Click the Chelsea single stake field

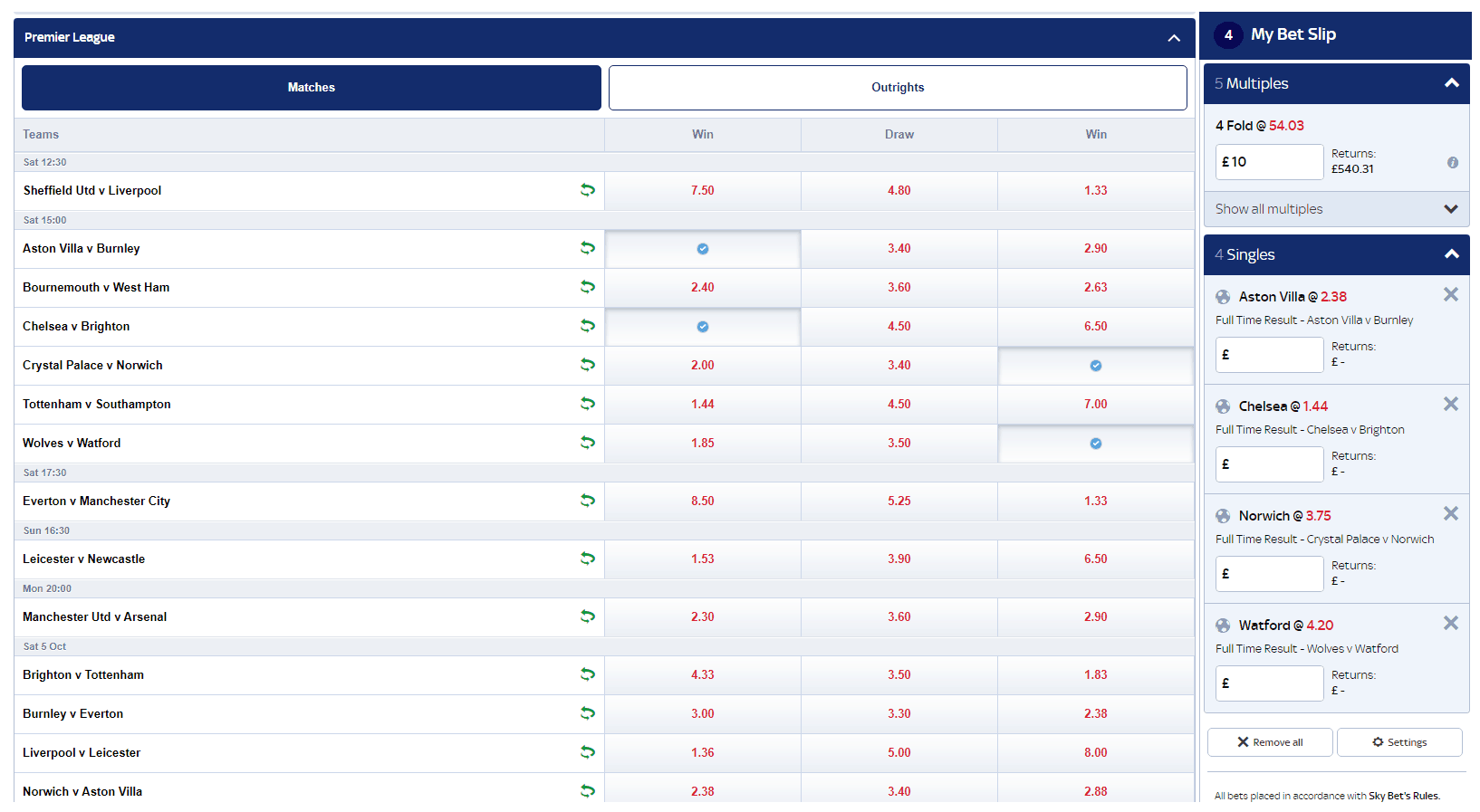click(1269, 464)
